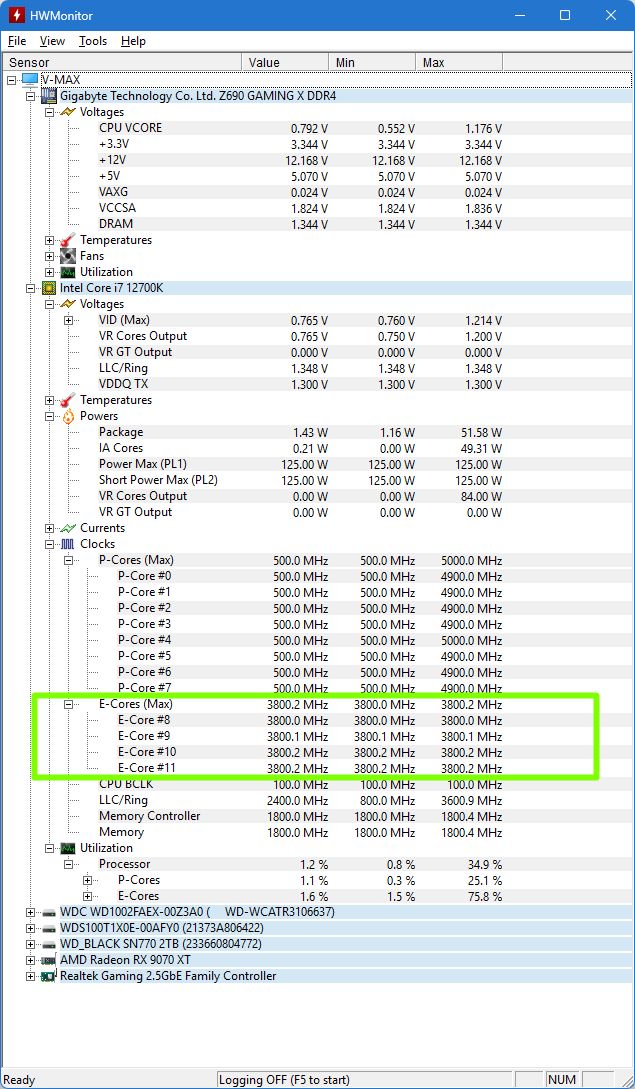Collapse the Gigabyte Z690 motherboard node

[x=30, y=96]
